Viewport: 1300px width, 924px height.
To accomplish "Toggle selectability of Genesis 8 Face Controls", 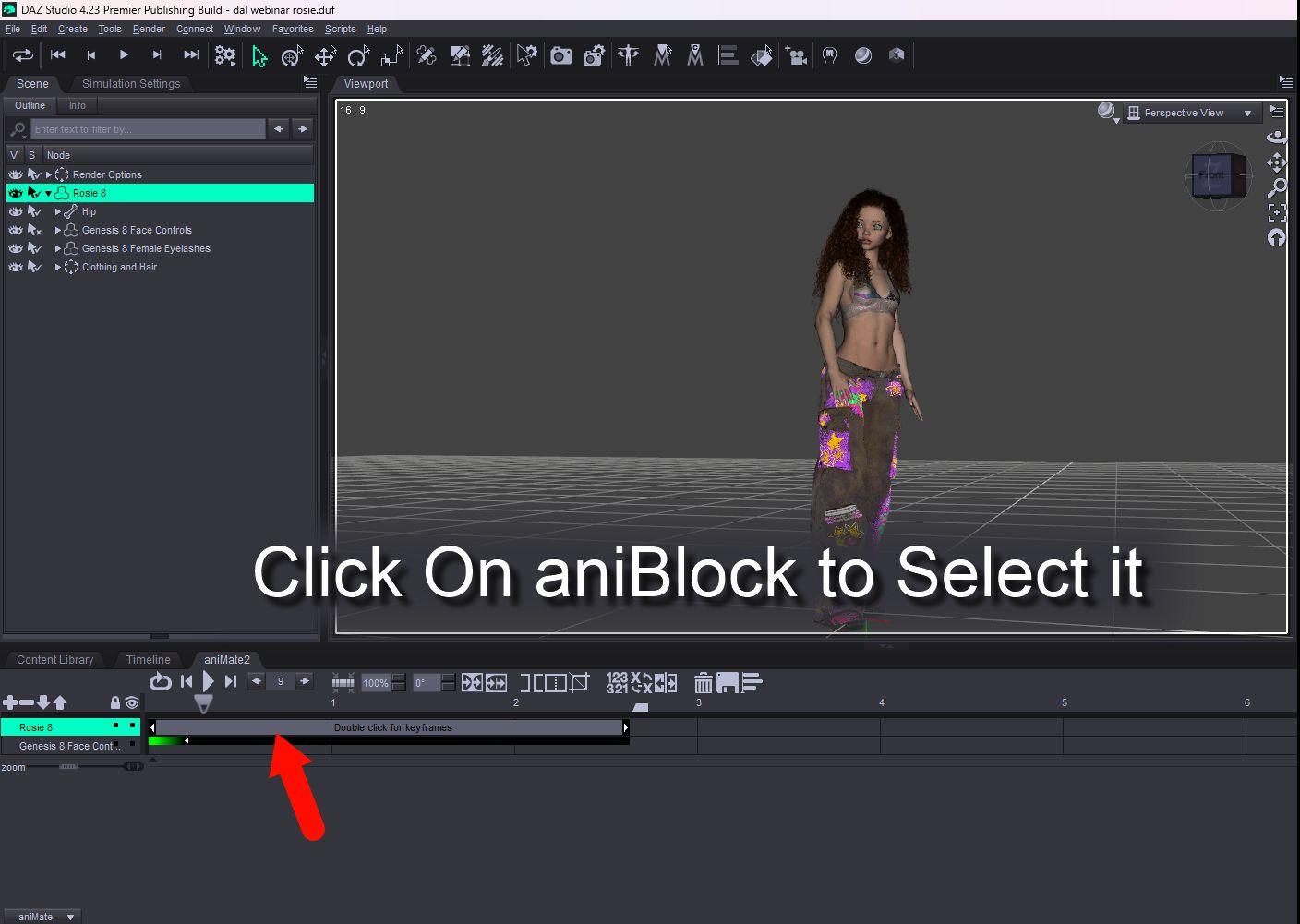I will coord(34,230).
